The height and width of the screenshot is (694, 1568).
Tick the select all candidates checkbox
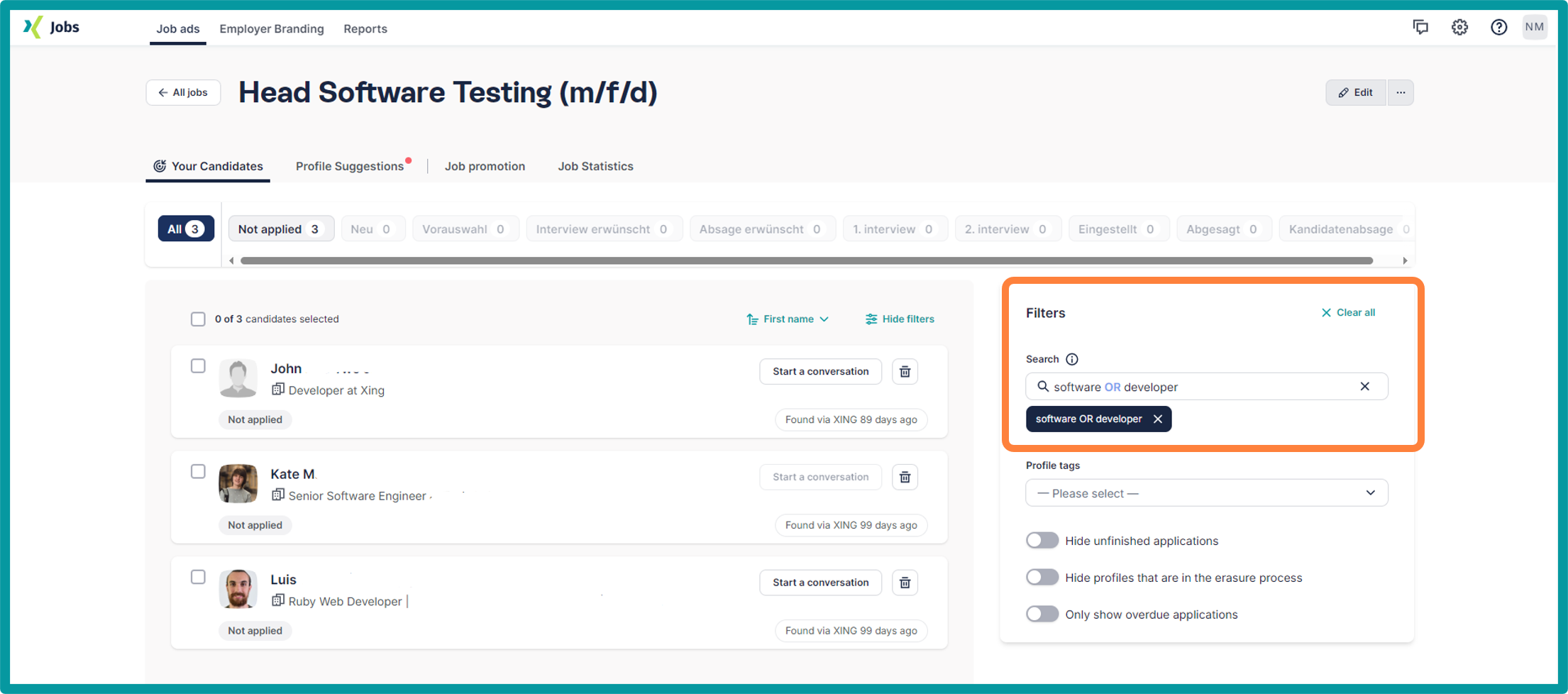tap(198, 319)
